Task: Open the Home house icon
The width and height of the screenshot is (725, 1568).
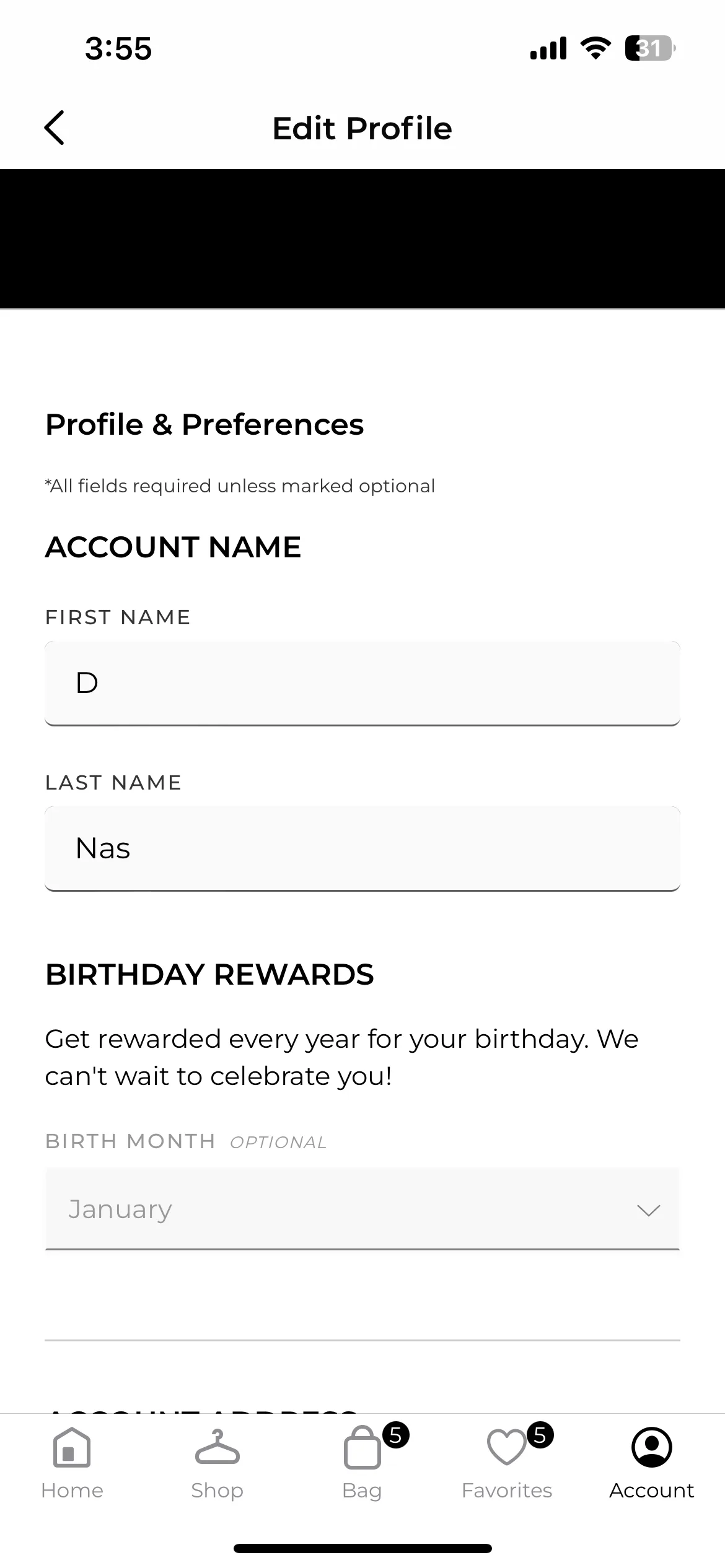Action: point(72,1447)
